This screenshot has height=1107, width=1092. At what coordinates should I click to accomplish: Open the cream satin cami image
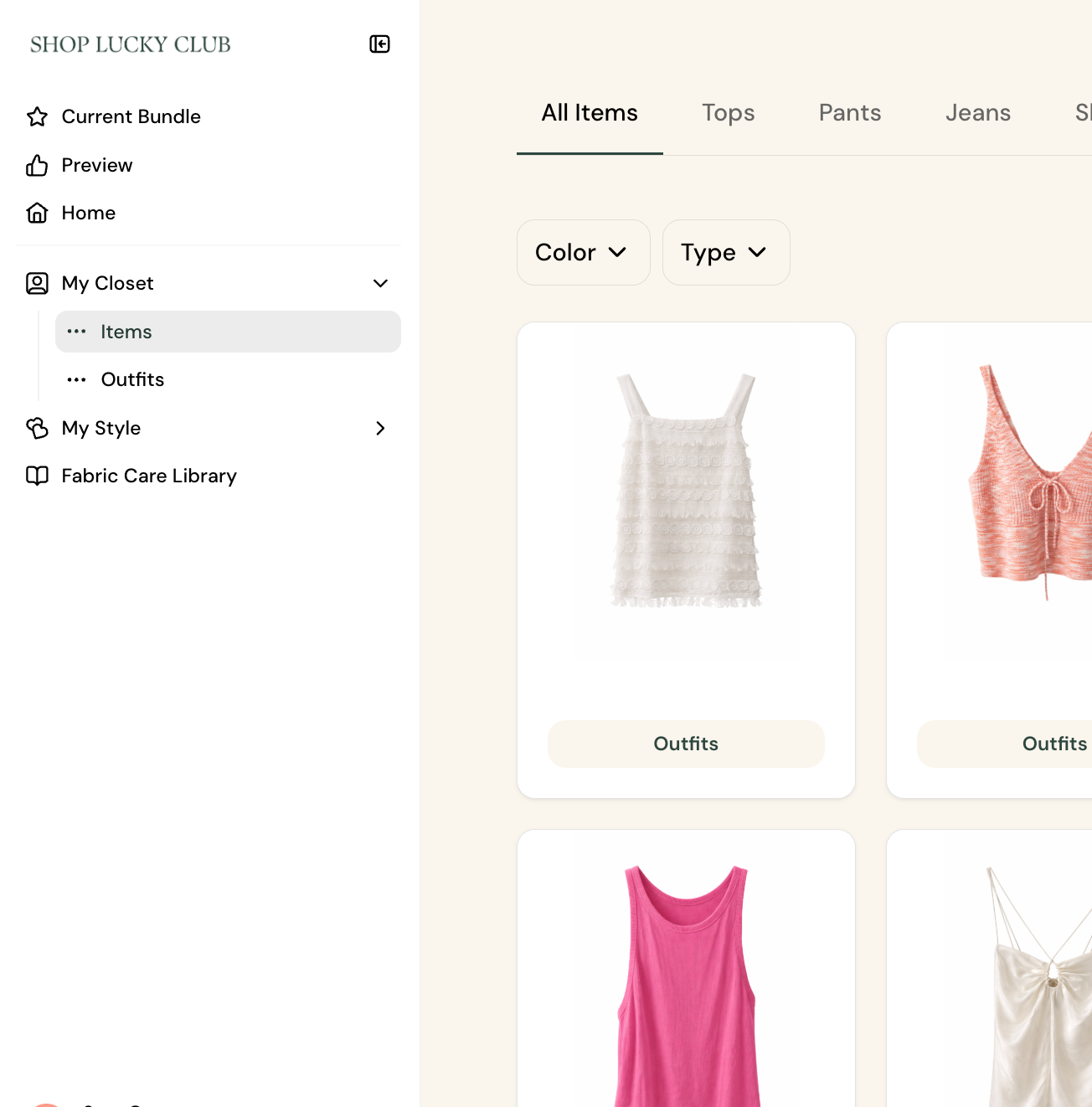pyautogui.click(x=1039, y=986)
